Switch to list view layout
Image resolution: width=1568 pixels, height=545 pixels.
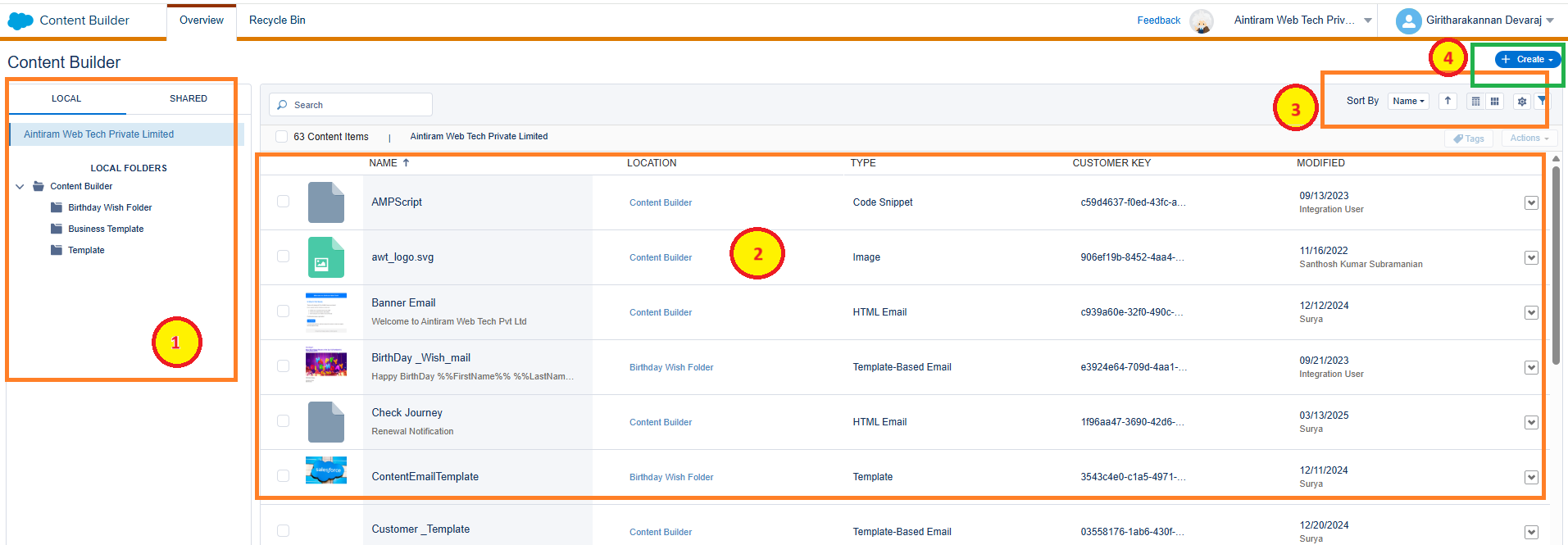click(x=1475, y=102)
